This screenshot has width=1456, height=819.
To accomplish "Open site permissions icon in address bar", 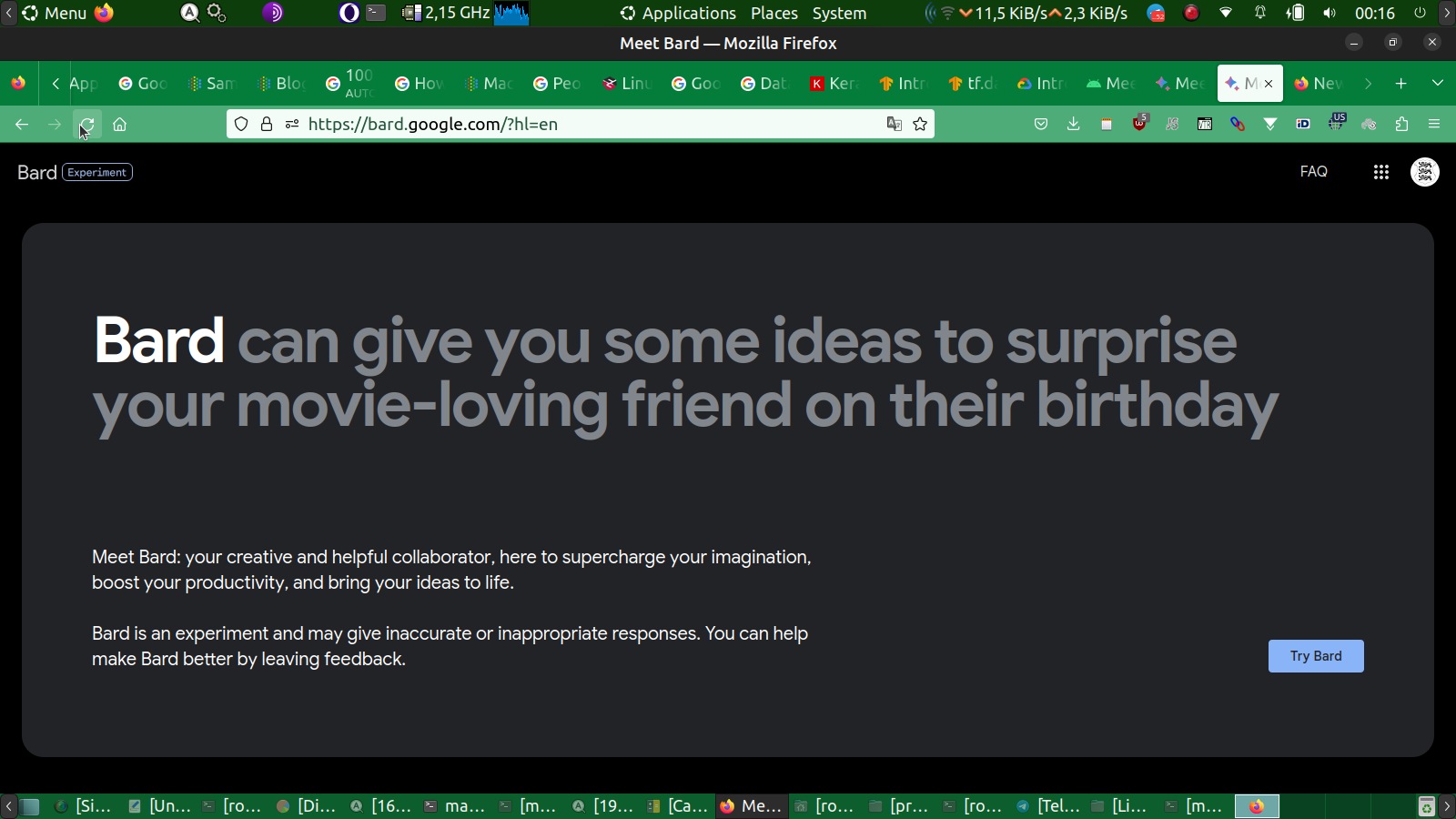I will coord(292,125).
